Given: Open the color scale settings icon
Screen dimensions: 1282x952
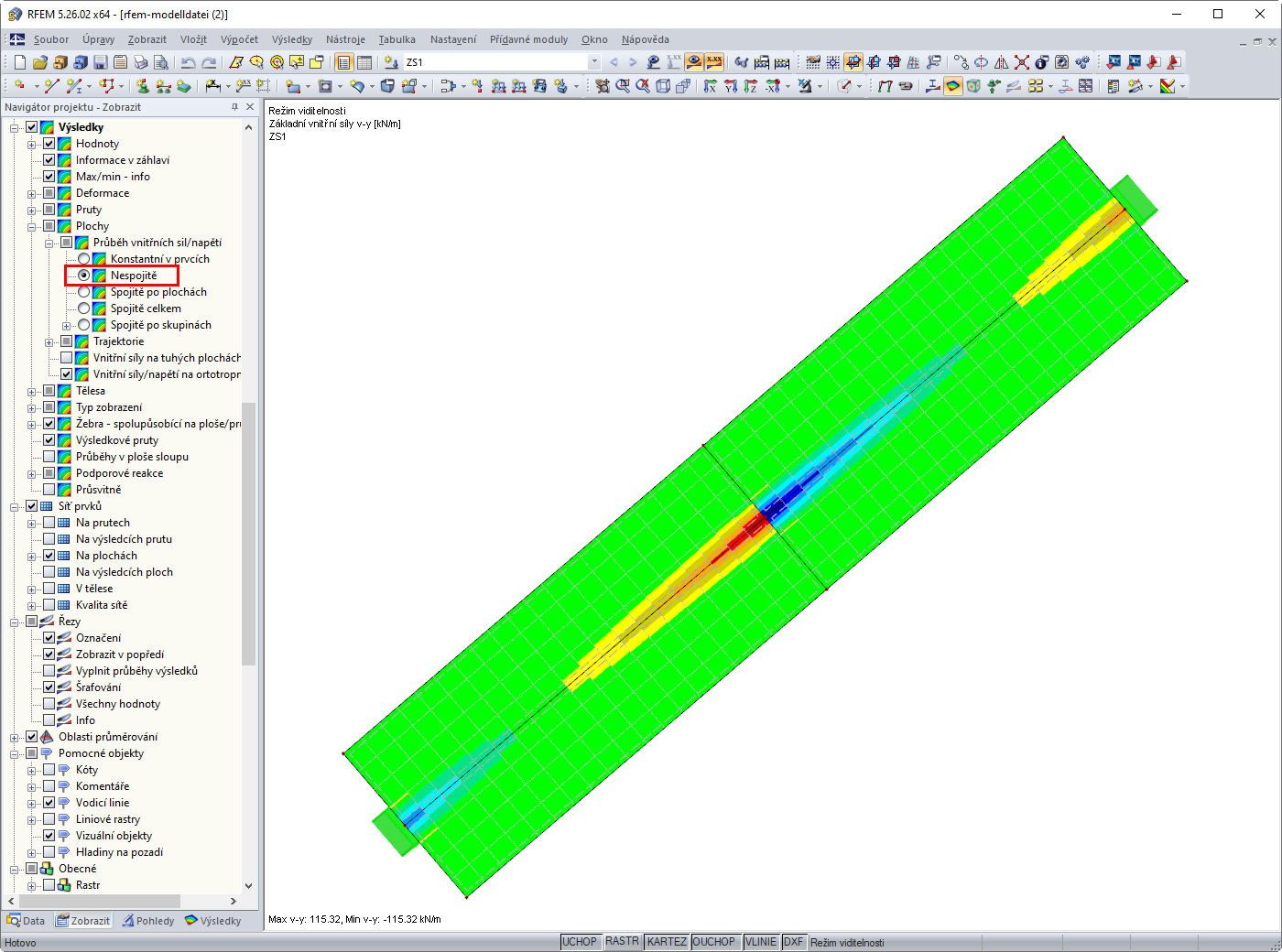Looking at the screenshot, I should pyautogui.click(x=1168, y=86).
